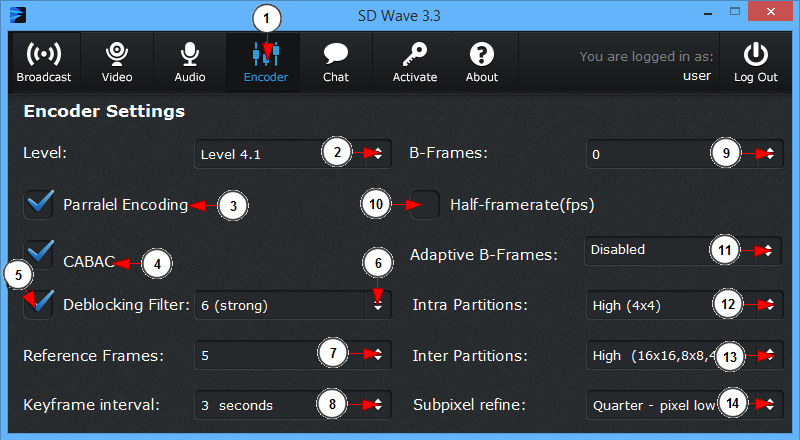Switch to the Video tab
This screenshot has height=440, width=800.
(117, 62)
